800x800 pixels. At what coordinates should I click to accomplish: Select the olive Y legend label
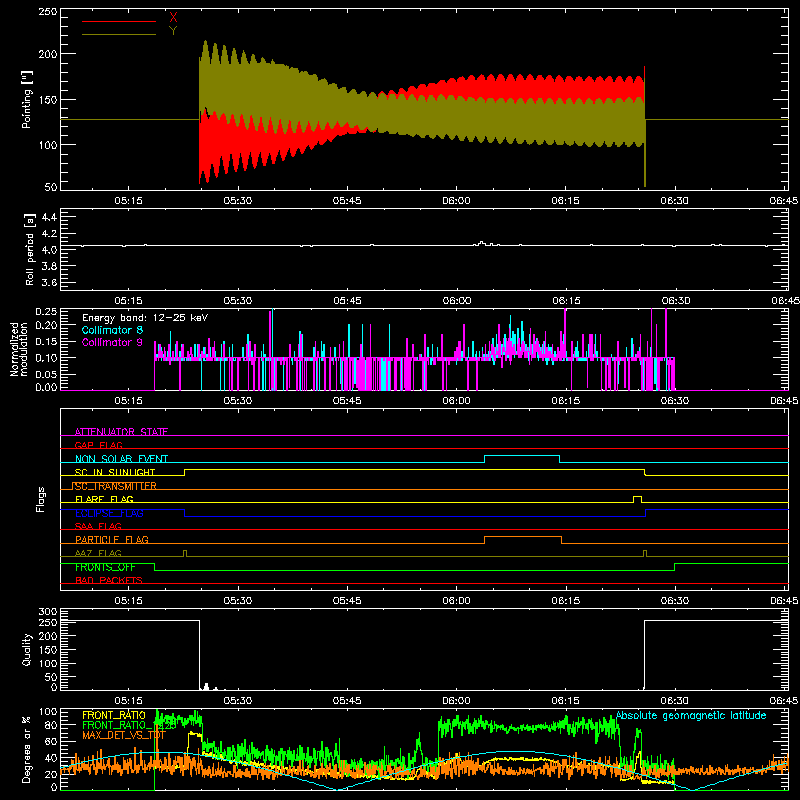click(x=173, y=31)
